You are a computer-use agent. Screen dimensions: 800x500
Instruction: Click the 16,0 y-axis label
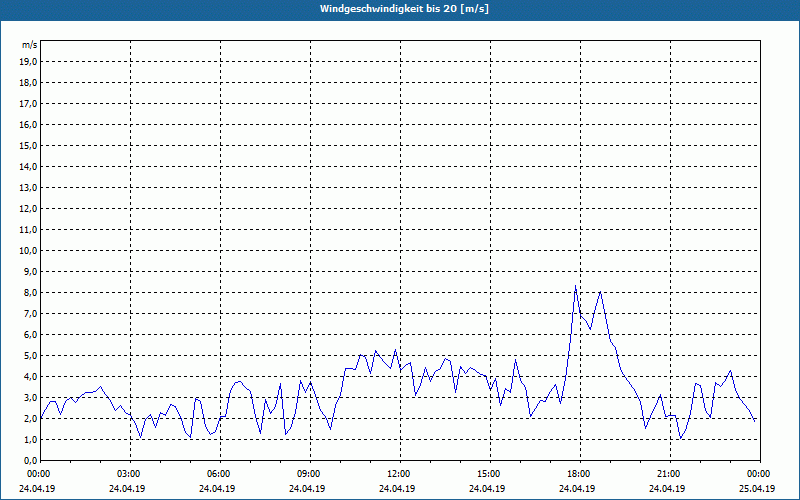pyautogui.click(x=28, y=124)
